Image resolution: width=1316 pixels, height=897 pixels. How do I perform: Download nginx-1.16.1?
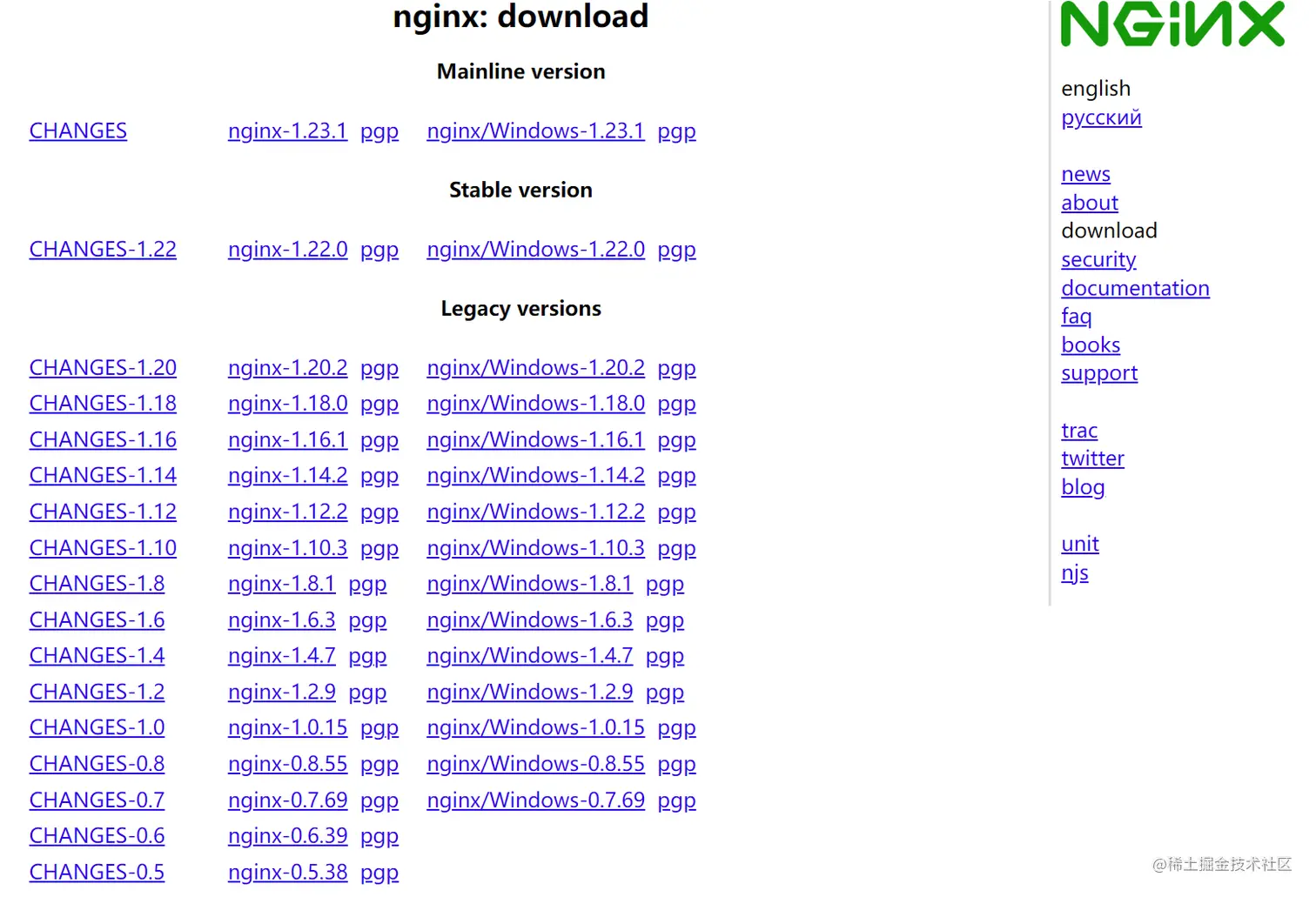[287, 440]
